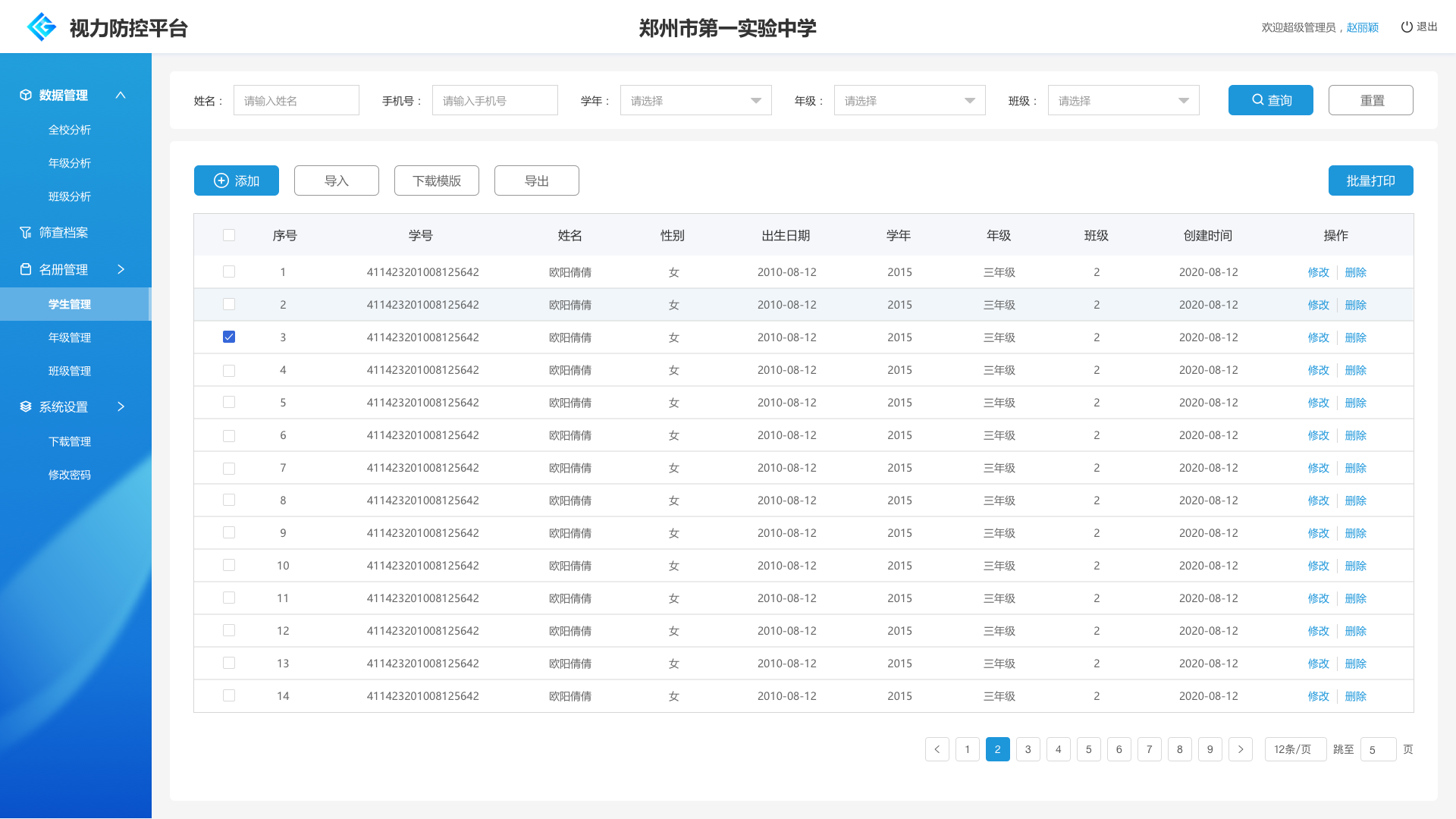This screenshot has height=819, width=1456.
Task: Expand the 名册管理 menu chevron
Action: pos(121,269)
